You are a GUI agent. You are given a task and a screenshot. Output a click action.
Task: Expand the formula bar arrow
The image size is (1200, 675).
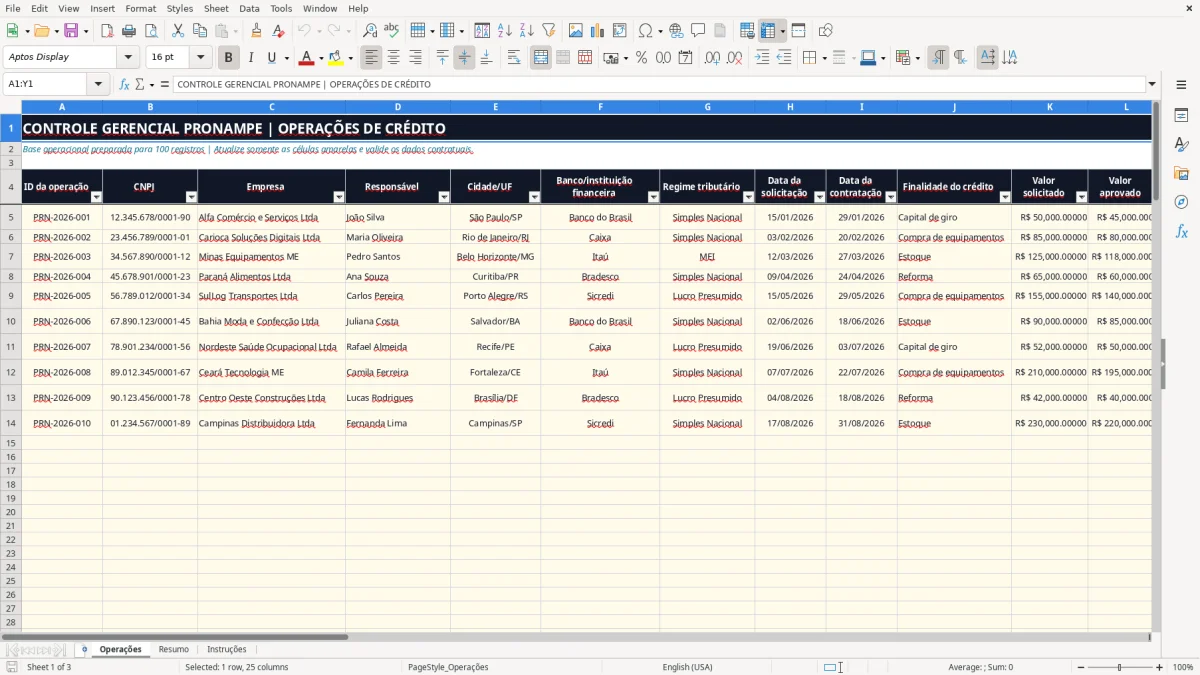coord(1152,84)
